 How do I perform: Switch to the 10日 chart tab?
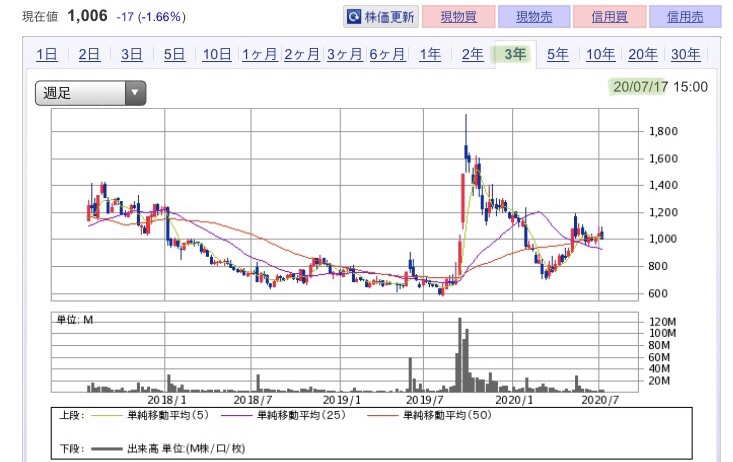(x=216, y=54)
